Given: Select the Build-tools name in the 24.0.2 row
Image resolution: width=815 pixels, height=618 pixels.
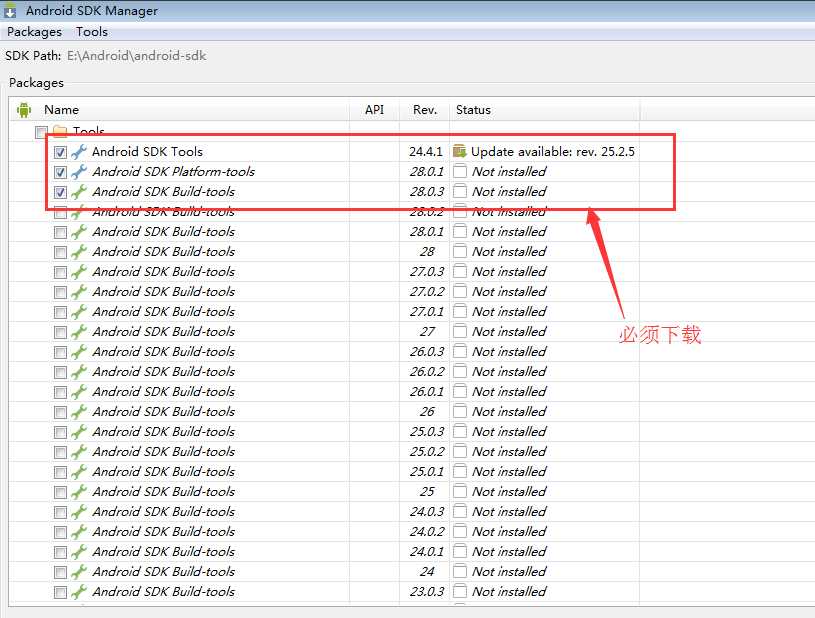Looking at the screenshot, I should click(164, 532).
